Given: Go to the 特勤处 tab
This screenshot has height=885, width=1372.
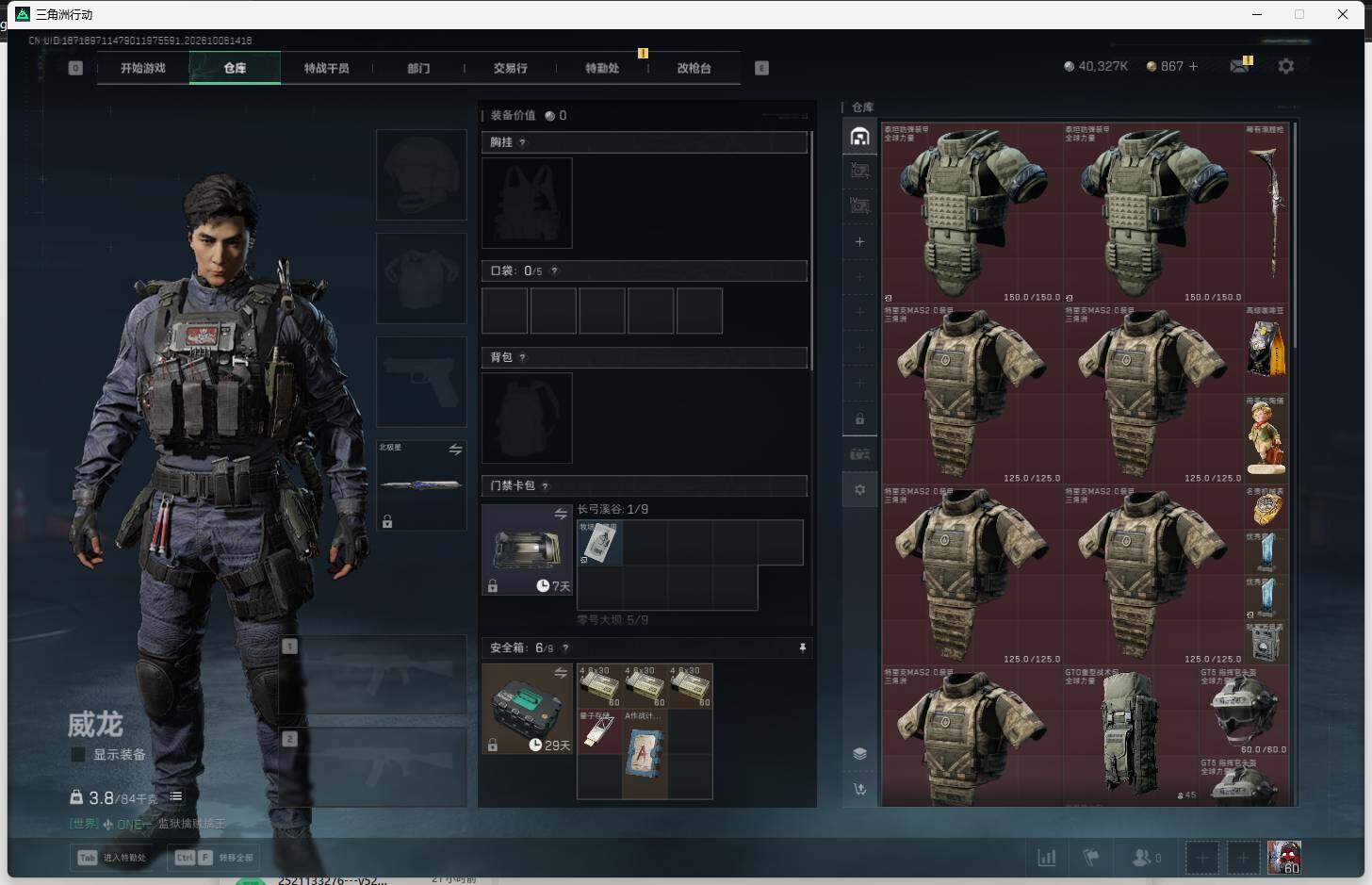Looking at the screenshot, I should point(602,68).
